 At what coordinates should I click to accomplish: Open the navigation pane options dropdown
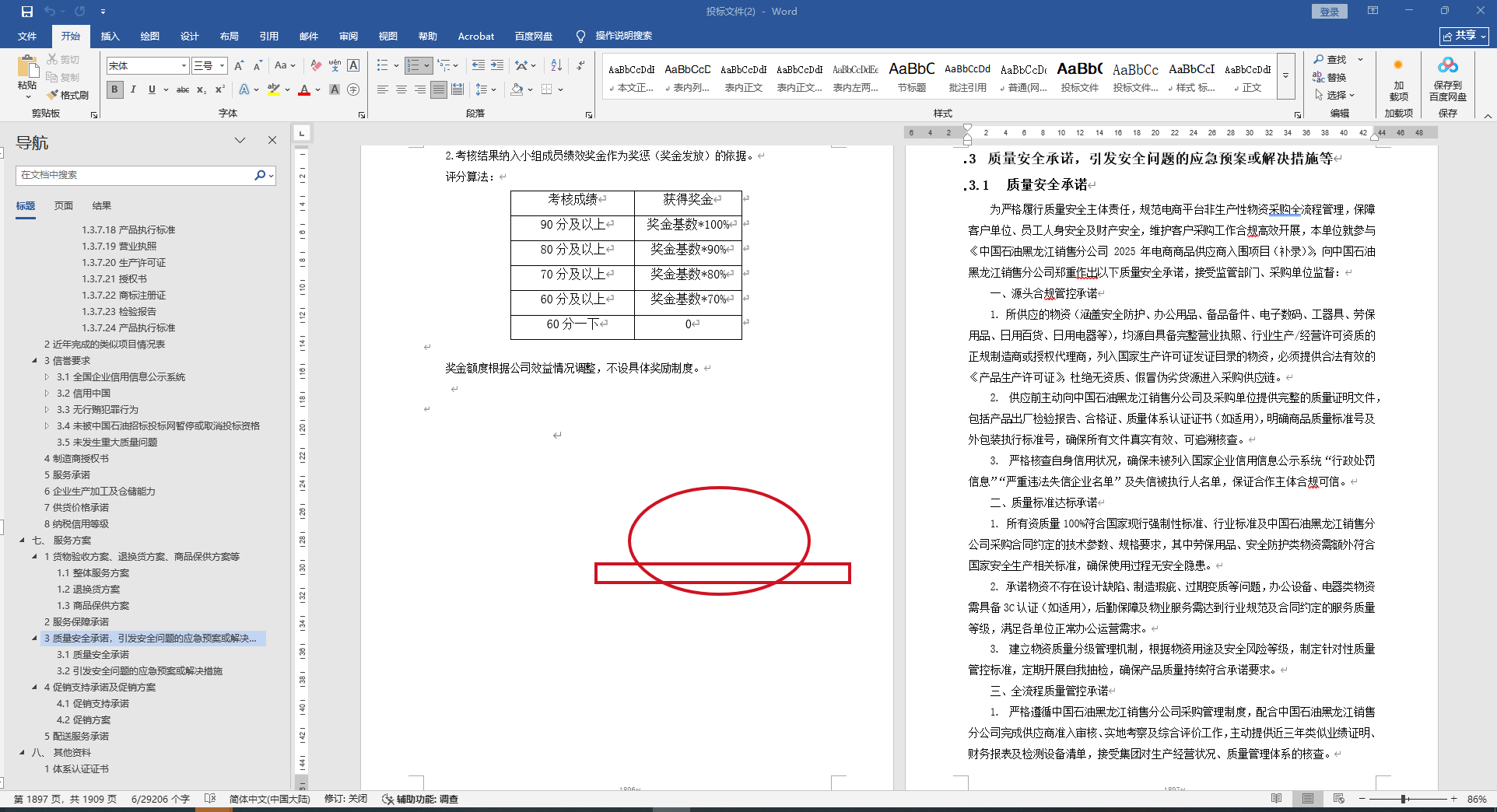point(240,140)
